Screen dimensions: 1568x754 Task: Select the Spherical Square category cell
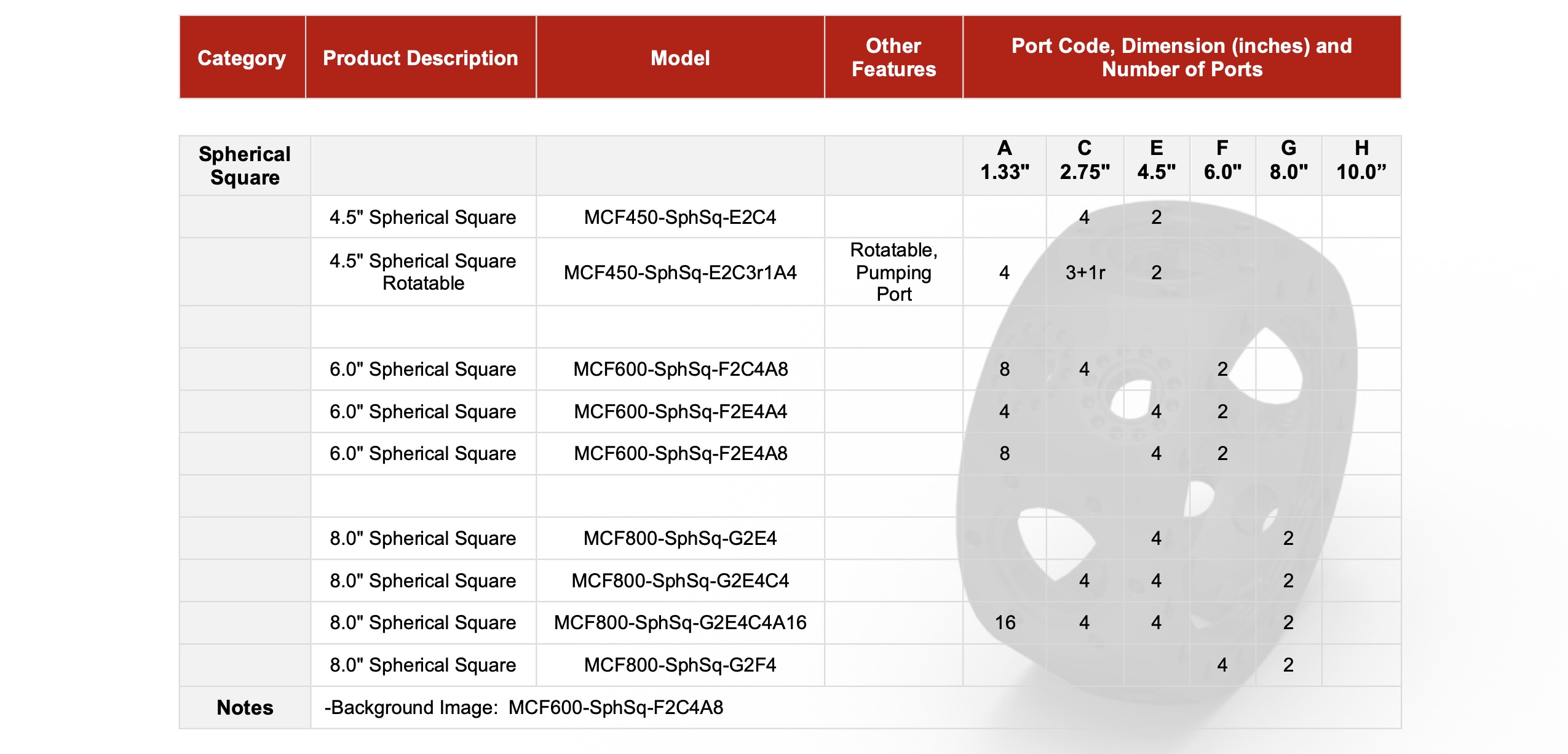click(x=245, y=165)
